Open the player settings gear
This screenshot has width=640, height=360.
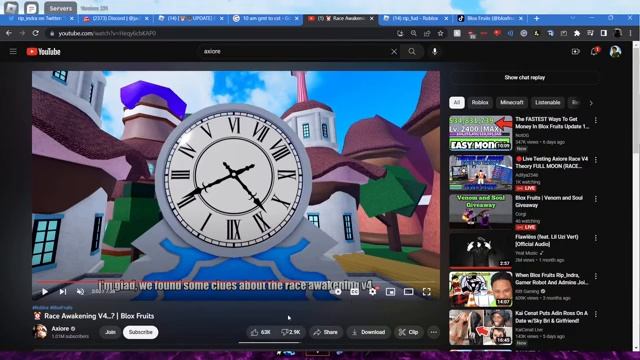coord(372,291)
